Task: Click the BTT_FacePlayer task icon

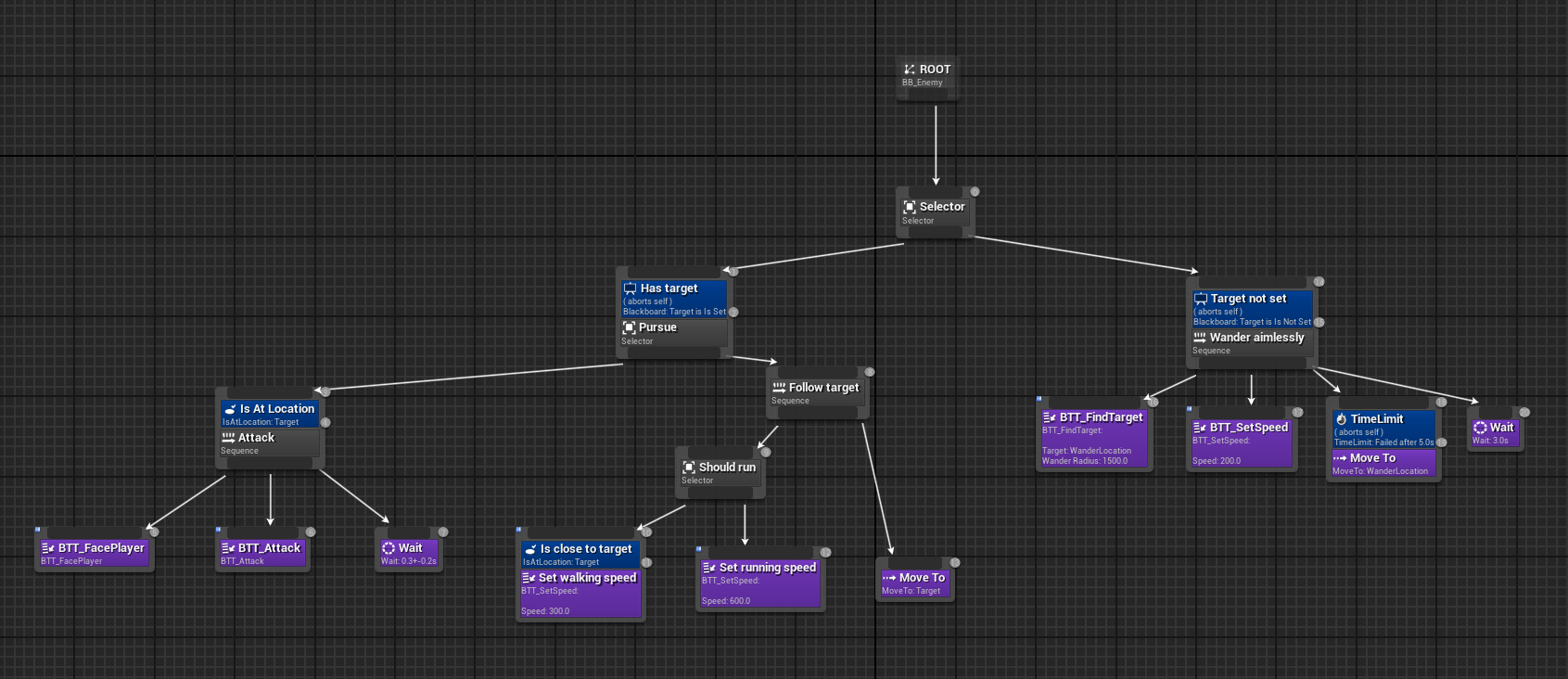Action: (48, 548)
